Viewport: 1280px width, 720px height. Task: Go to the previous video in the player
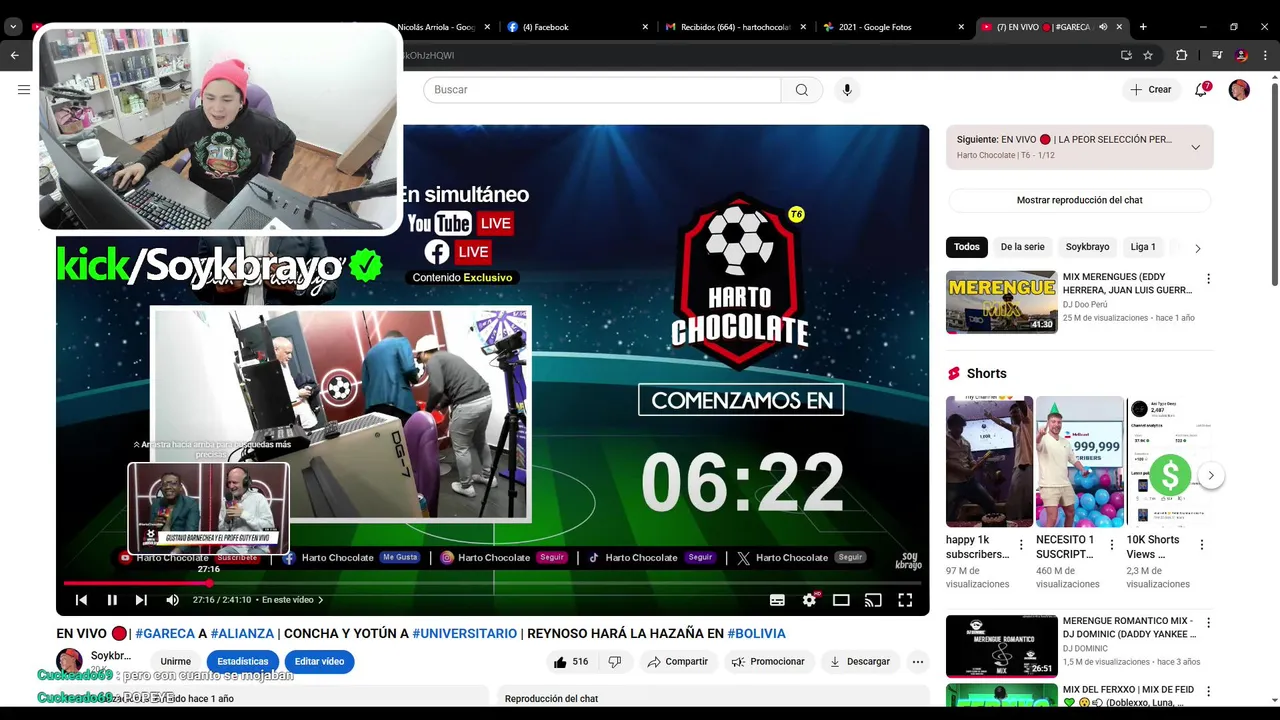[x=82, y=600]
